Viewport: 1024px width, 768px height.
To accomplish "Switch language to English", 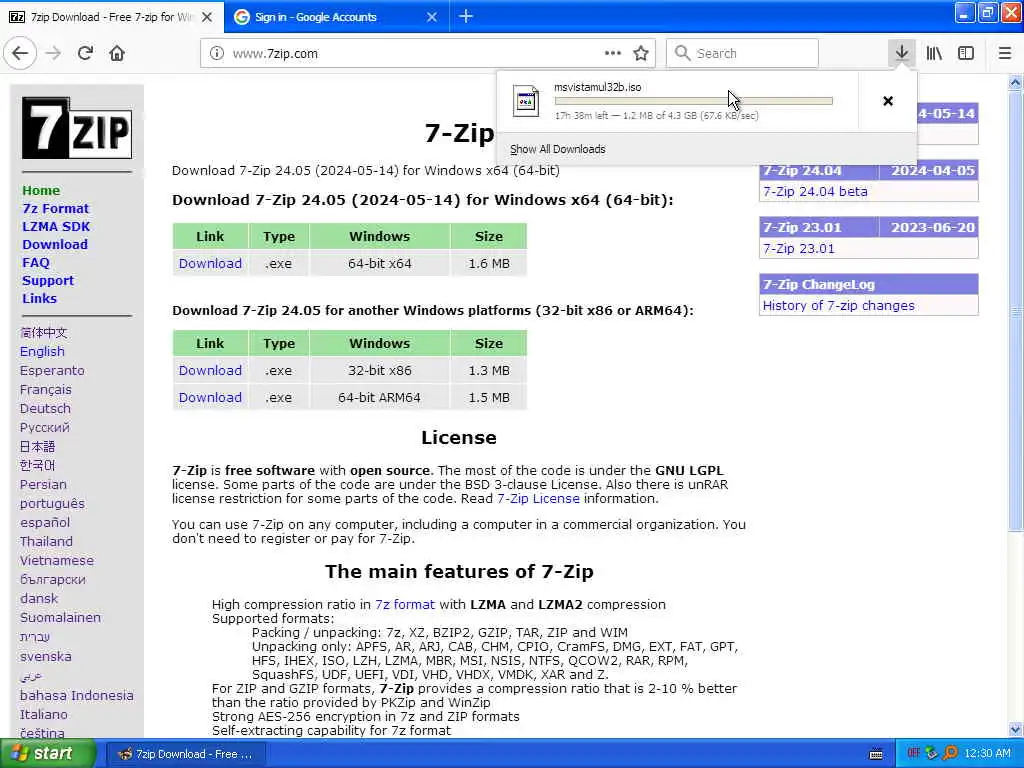I will pyautogui.click(x=42, y=351).
